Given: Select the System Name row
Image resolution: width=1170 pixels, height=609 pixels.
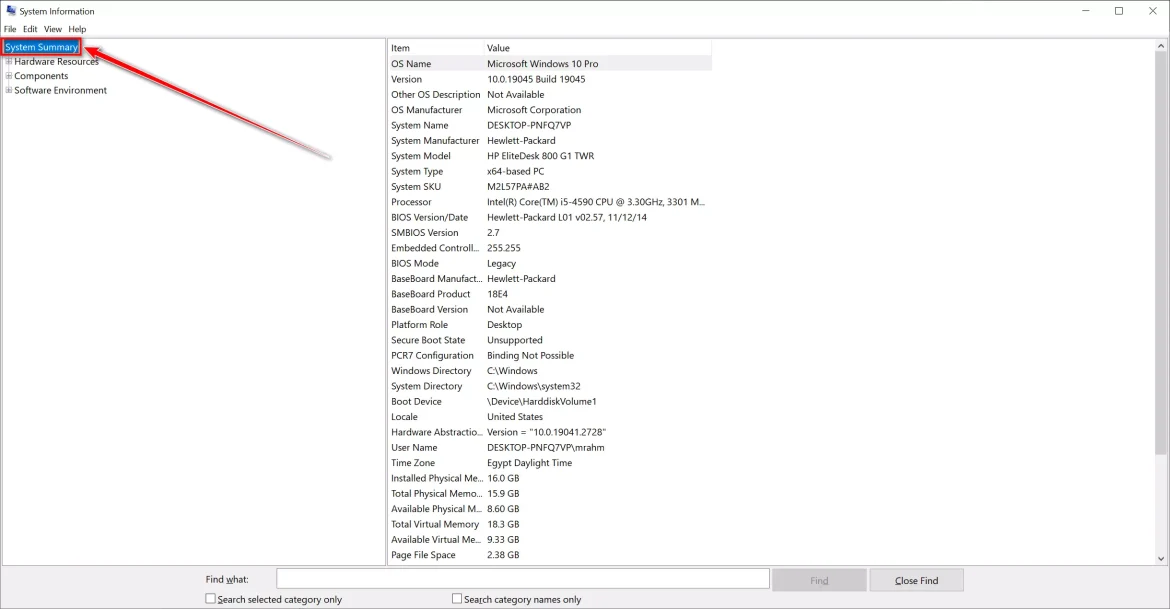Looking at the screenshot, I should (x=550, y=125).
